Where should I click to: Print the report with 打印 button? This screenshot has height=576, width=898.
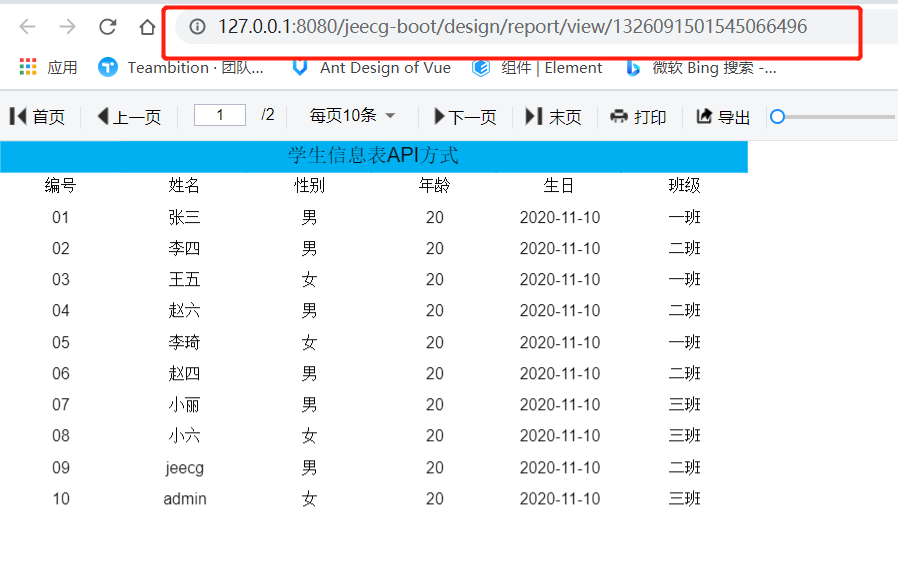(x=638, y=117)
